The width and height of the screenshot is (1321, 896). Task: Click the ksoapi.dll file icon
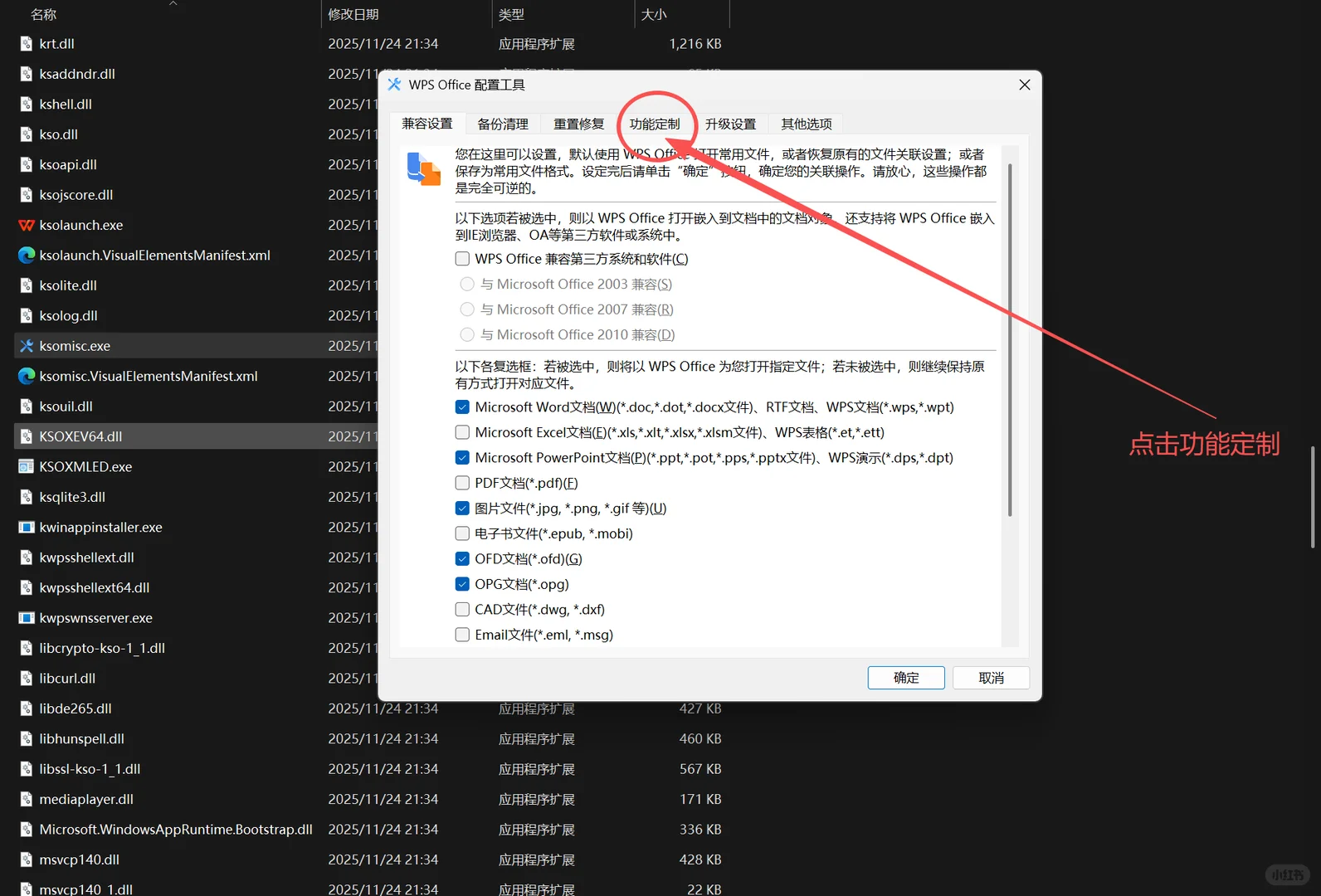click(x=27, y=164)
